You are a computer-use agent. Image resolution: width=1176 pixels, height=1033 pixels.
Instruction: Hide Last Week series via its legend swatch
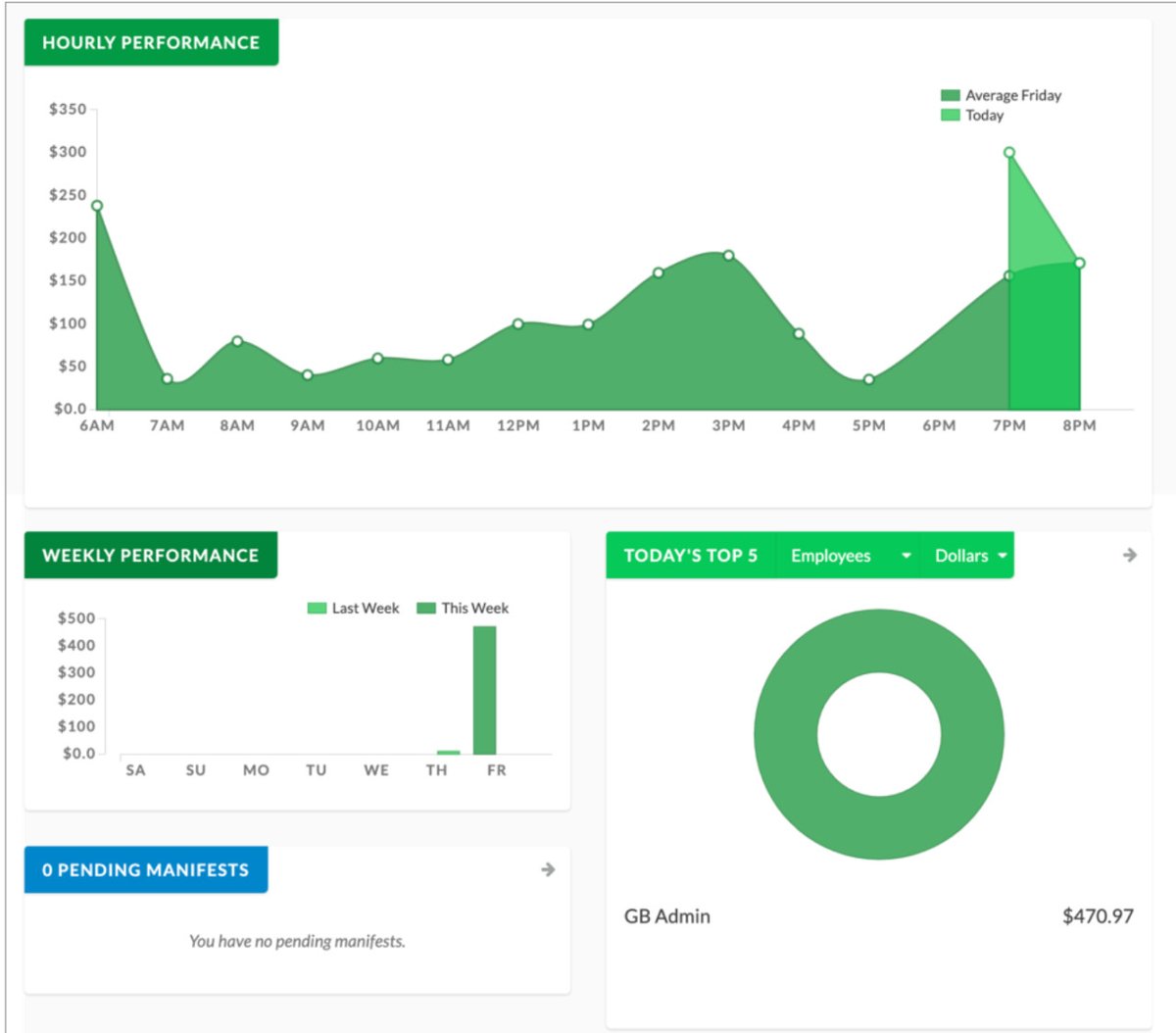[317, 608]
